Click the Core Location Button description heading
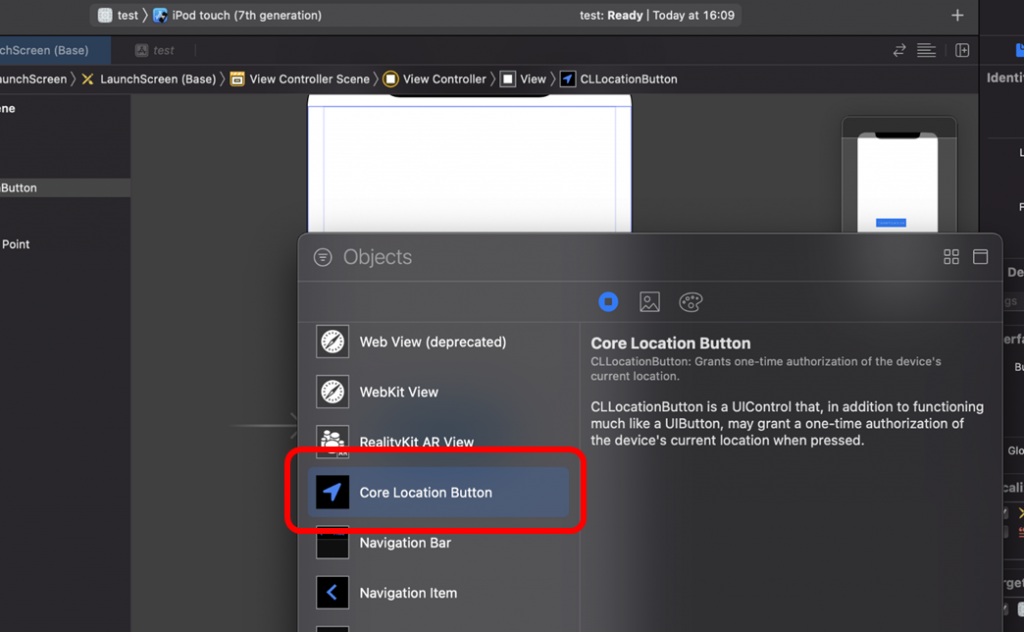Screen dimensions: 1024x632 pyautogui.click(x=671, y=343)
